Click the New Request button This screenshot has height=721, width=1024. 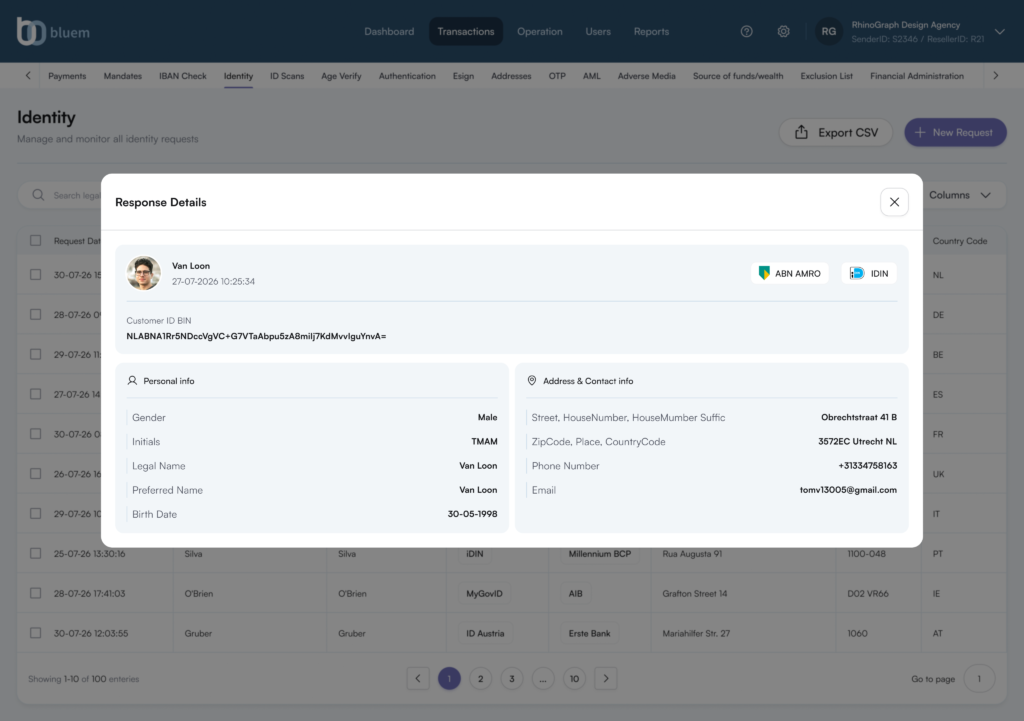[955, 133]
